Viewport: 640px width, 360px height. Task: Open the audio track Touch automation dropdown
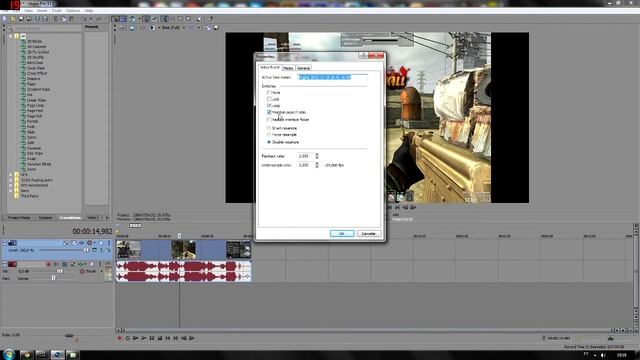coord(101,271)
